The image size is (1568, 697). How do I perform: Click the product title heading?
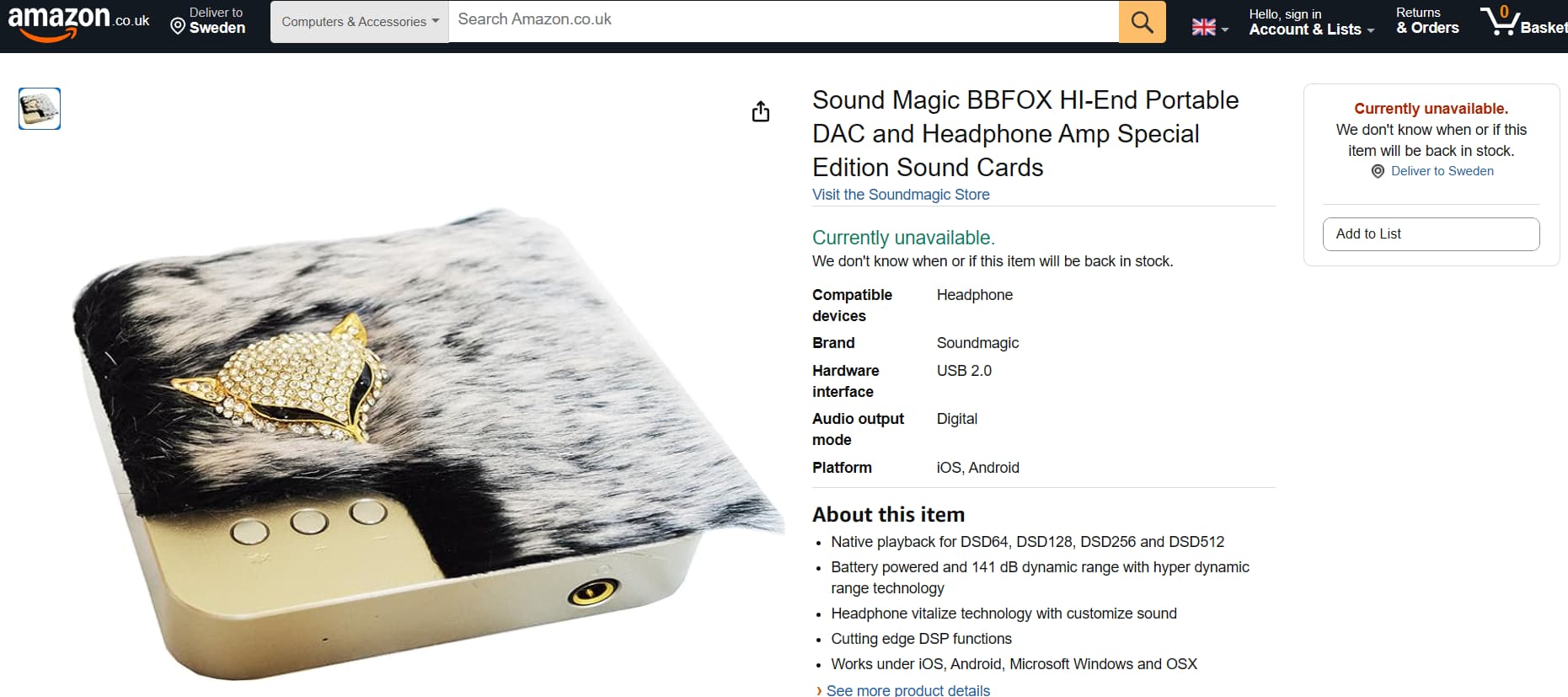click(1025, 134)
